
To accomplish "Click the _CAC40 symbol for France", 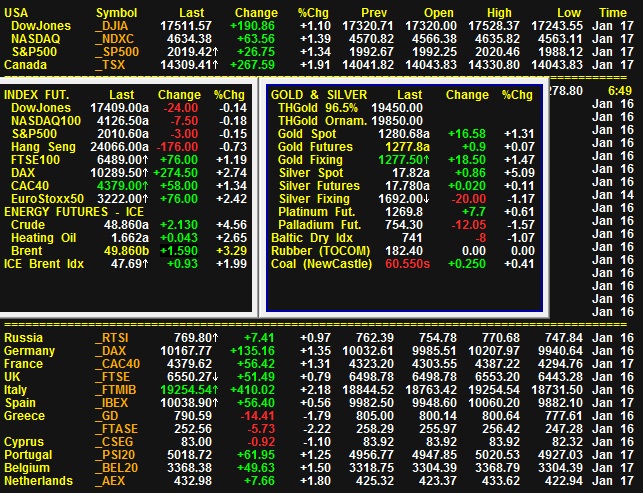I will coord(117,364).
